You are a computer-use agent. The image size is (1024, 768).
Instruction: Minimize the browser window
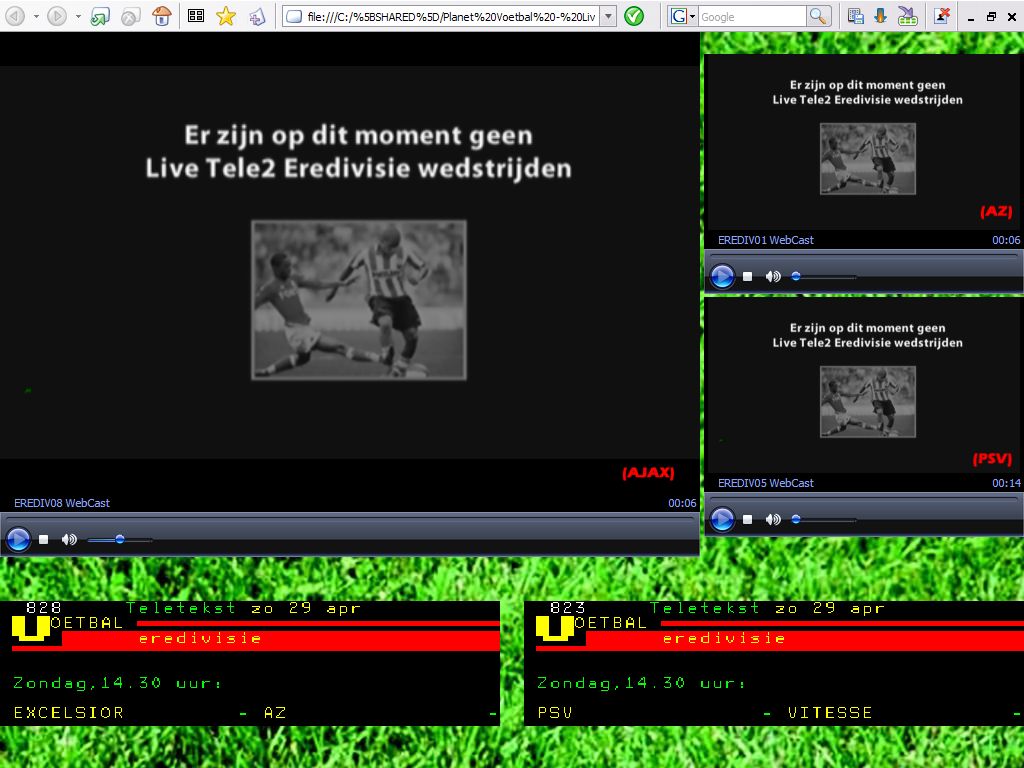pyautogui.click(x=971, y=18)
